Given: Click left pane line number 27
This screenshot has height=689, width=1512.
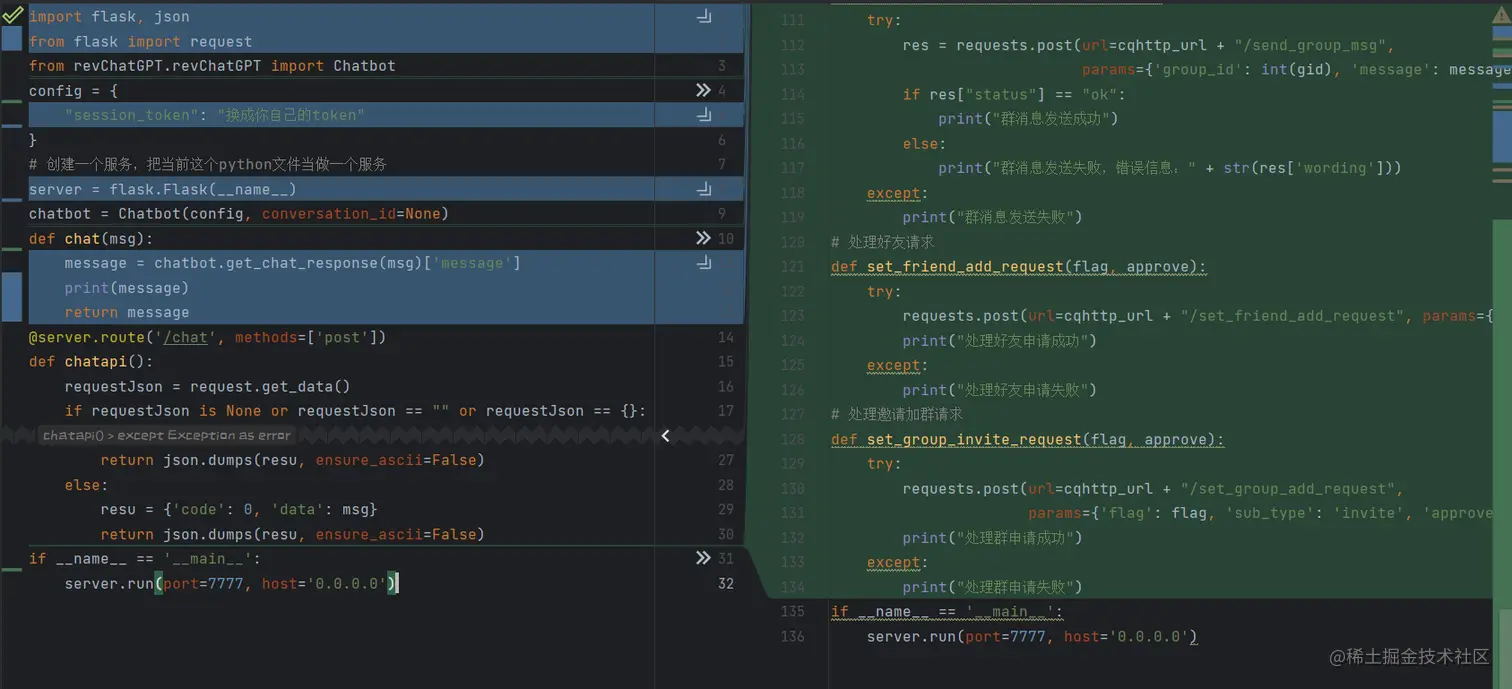Looking at the screenshot, I should pos(726,460).
